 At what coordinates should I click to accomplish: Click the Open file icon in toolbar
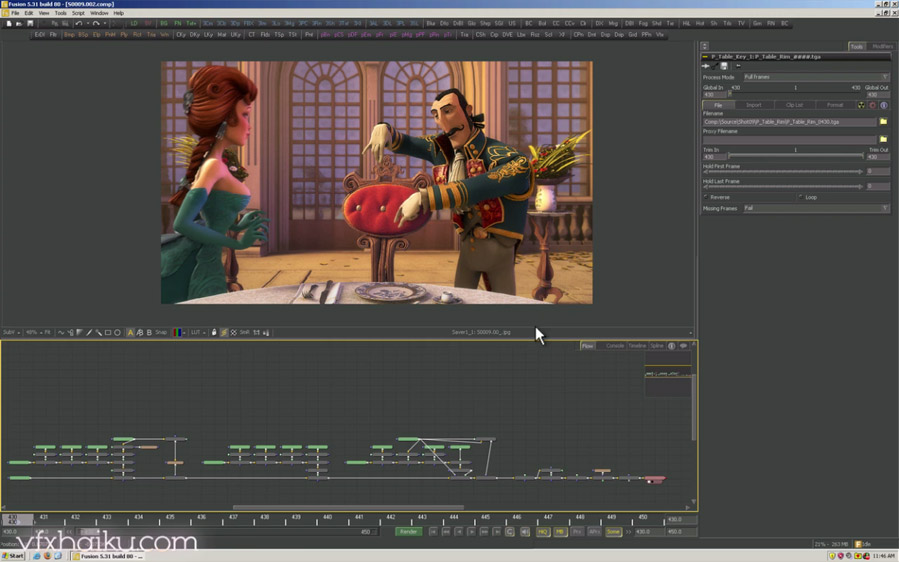coord(19,24)
